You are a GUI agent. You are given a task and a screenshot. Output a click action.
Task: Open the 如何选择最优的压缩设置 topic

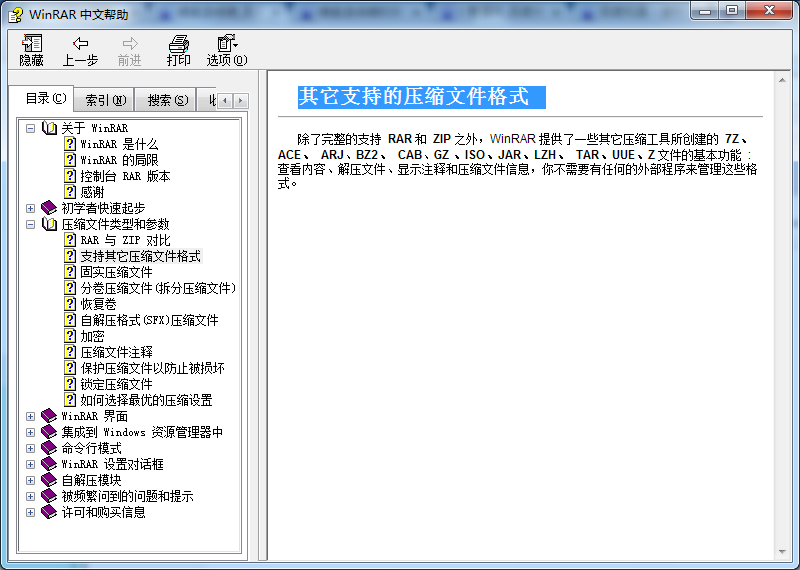pos(146,400)
